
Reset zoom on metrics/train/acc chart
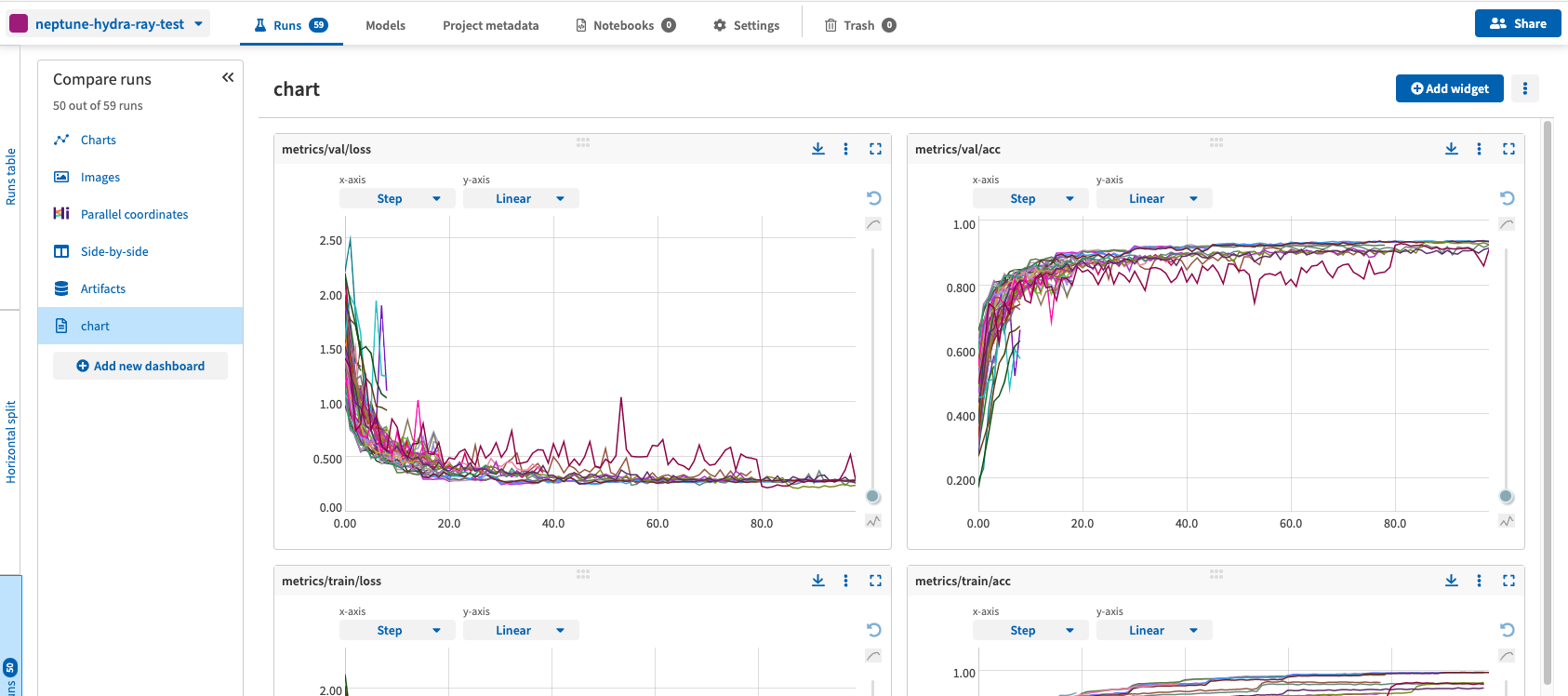(x=1507, y=630)
